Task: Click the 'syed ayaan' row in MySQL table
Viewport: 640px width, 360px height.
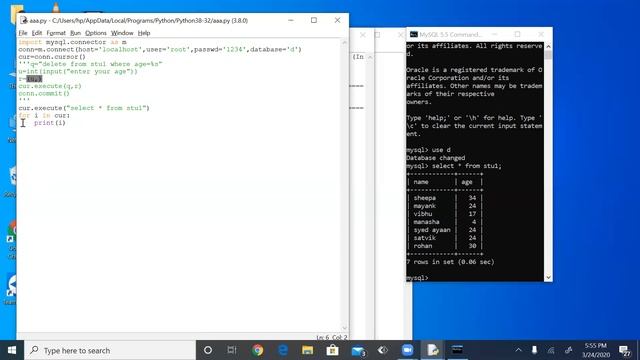Action: [444, 230]
